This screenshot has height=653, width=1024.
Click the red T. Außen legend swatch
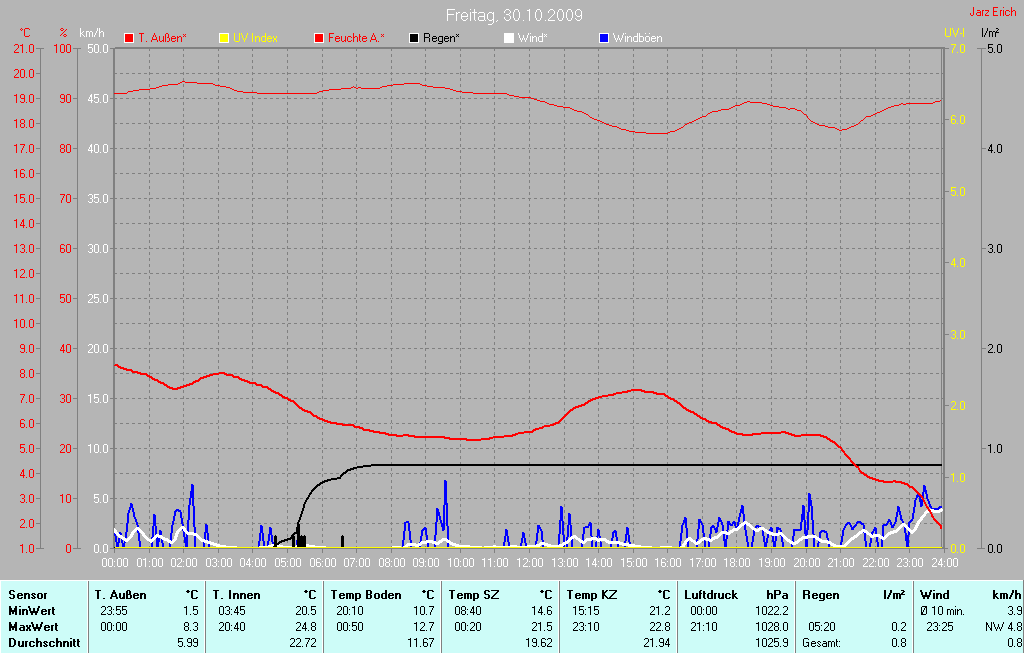[x=129, y=38]
